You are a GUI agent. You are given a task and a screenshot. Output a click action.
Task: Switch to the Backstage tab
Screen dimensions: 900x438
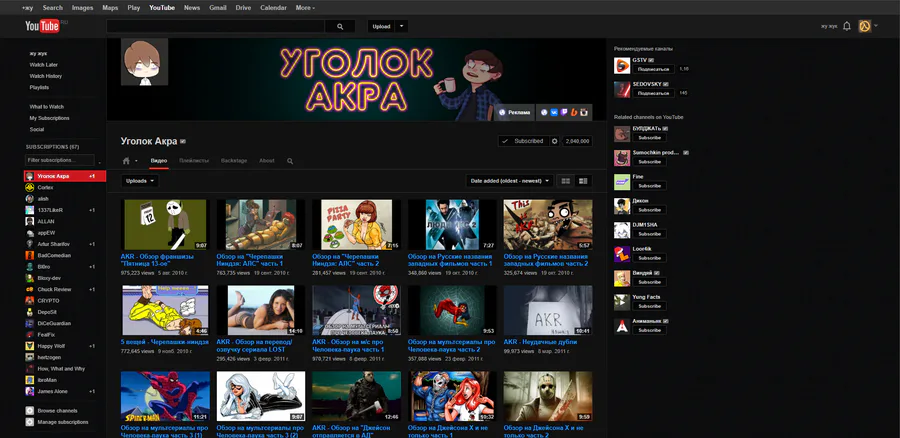point(234,161)
